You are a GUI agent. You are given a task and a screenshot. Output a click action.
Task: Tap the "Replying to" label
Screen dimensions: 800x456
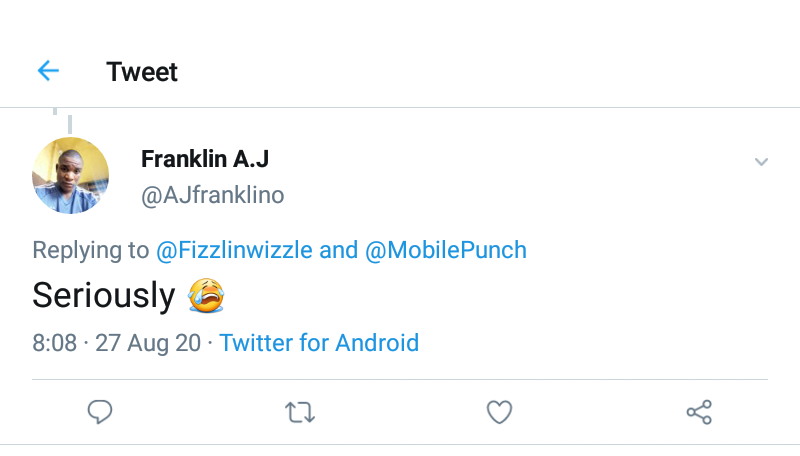click(x=90, y=250)
